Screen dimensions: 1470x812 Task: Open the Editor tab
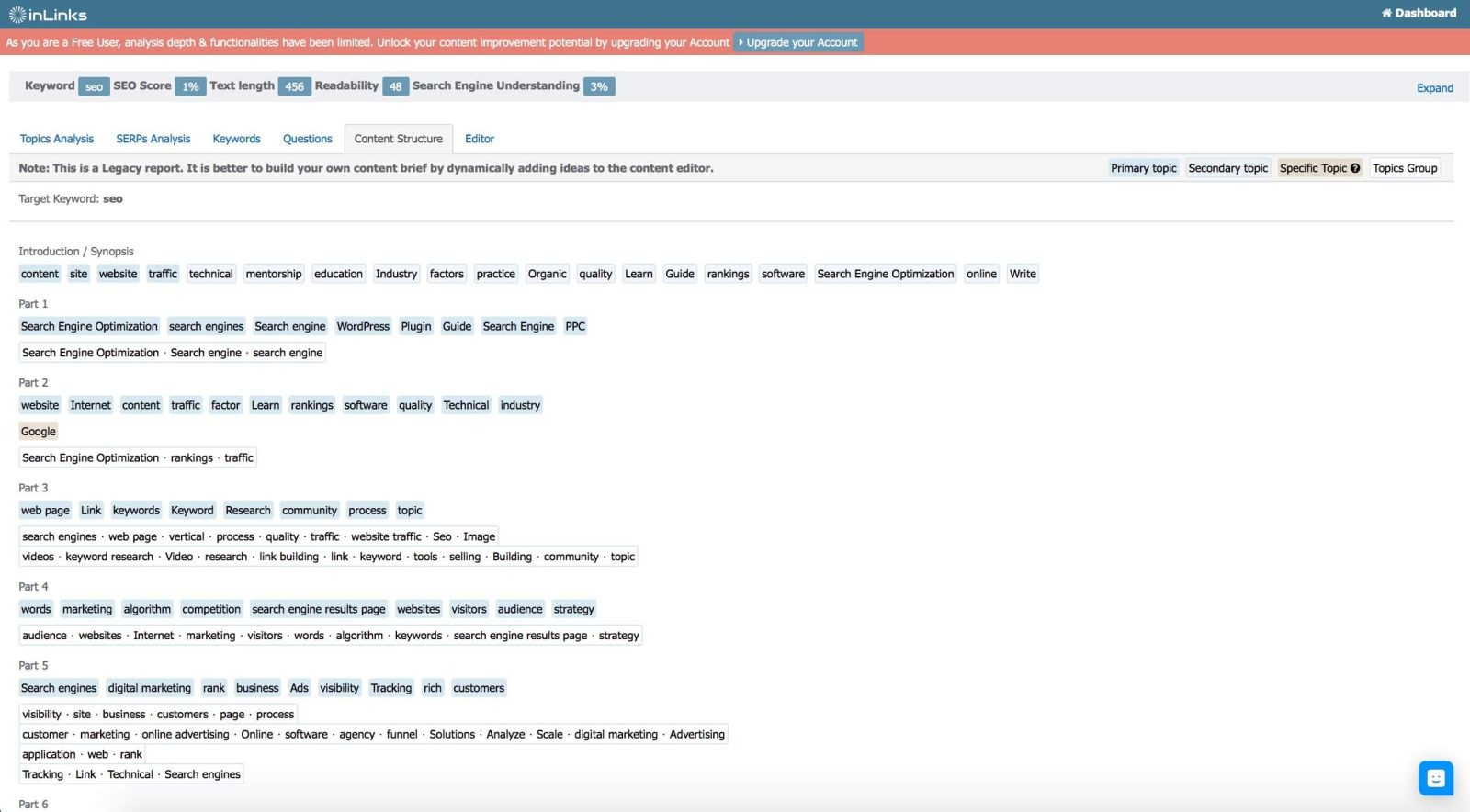tap(479, 139)
